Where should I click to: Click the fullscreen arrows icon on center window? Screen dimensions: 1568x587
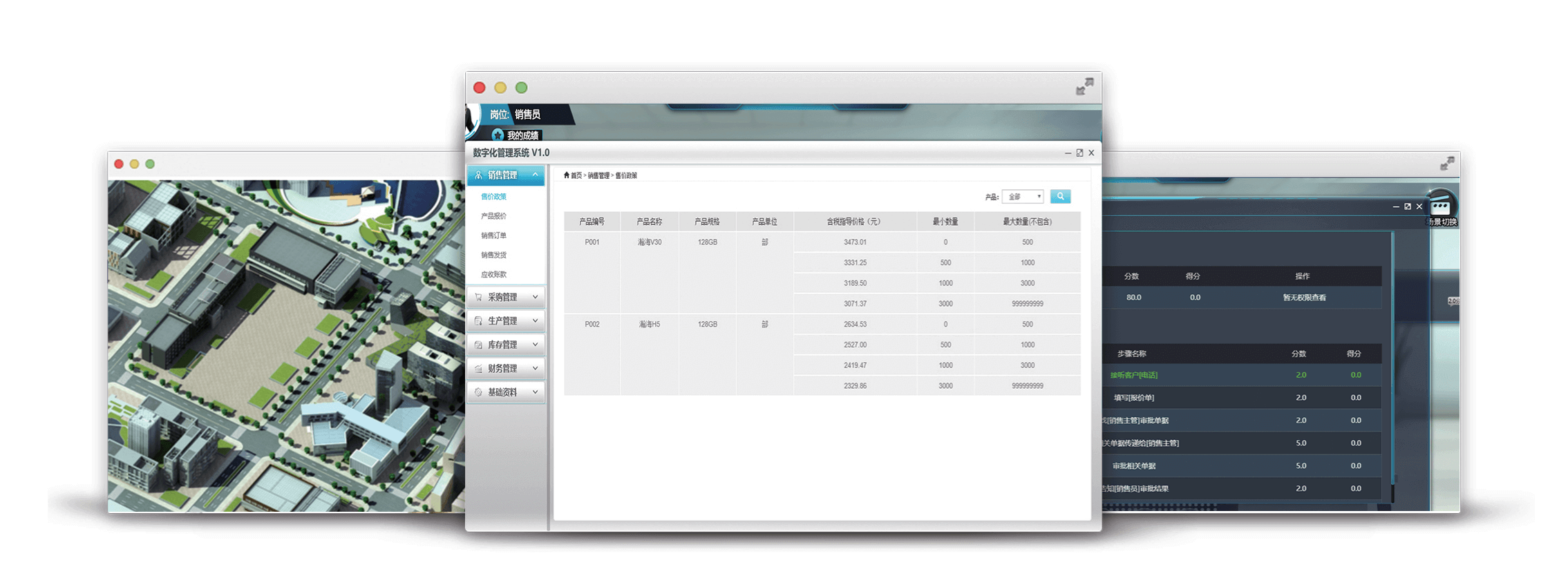1084,87
